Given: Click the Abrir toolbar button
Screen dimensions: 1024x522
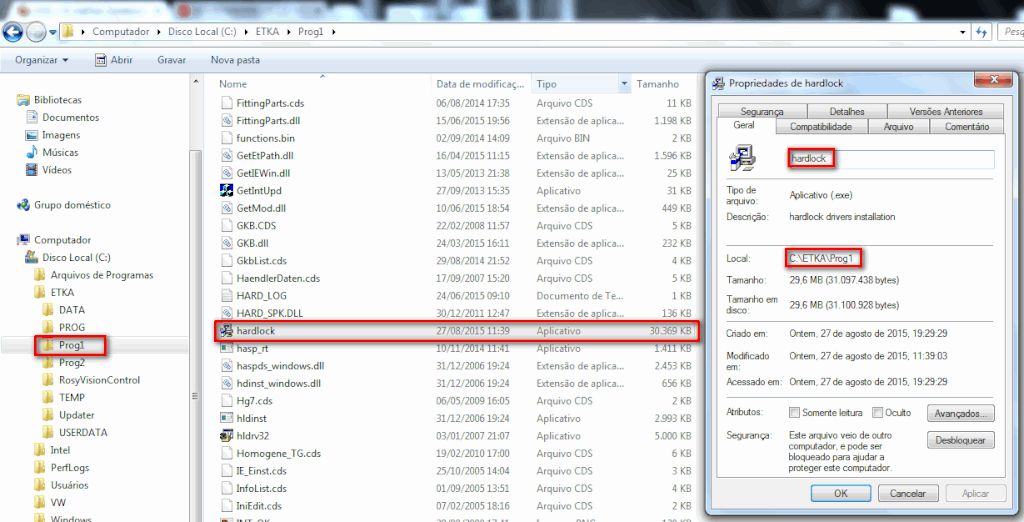Looking at the screenshot, I should [114, 60].
